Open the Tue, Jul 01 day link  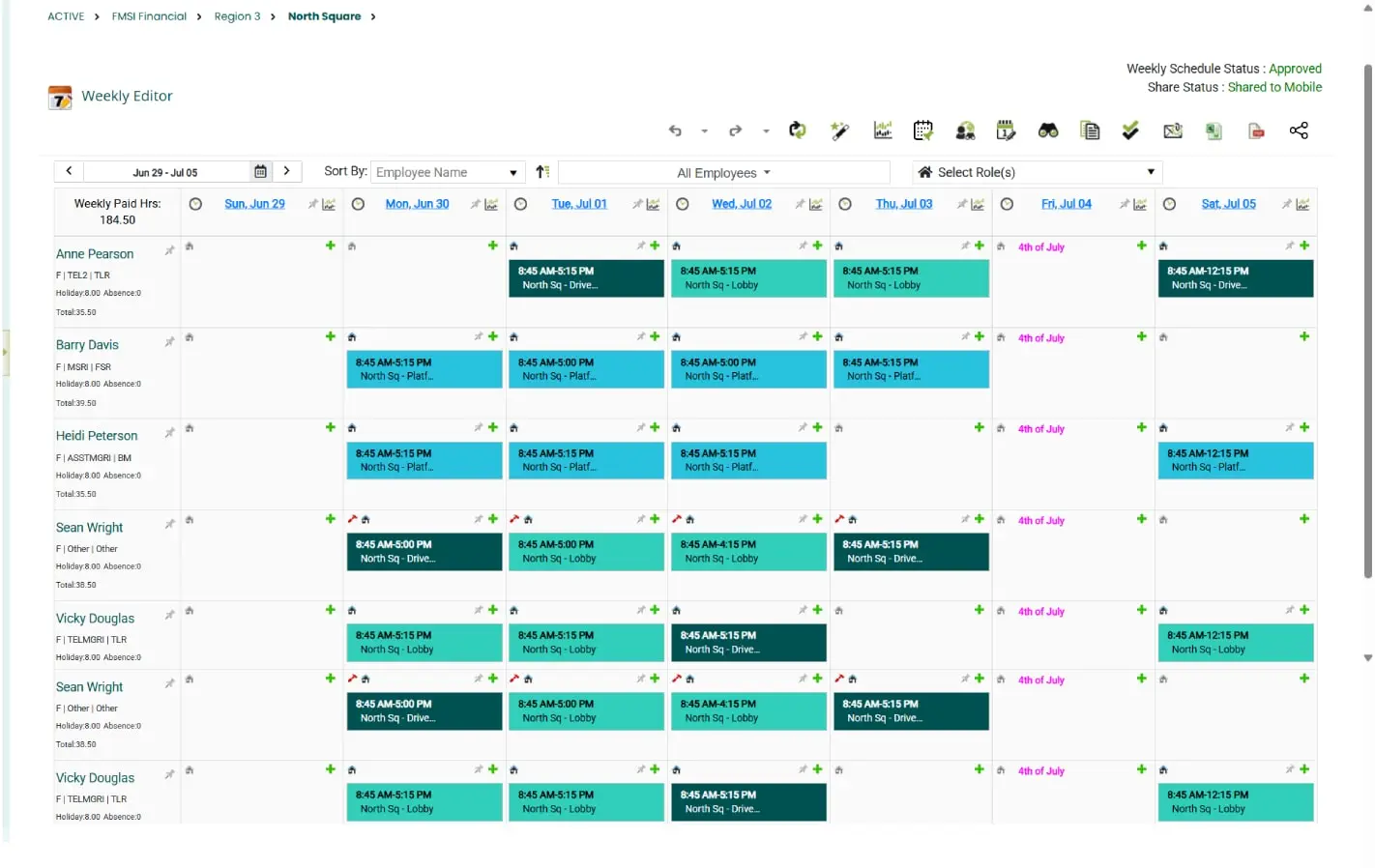click(578, 204)
